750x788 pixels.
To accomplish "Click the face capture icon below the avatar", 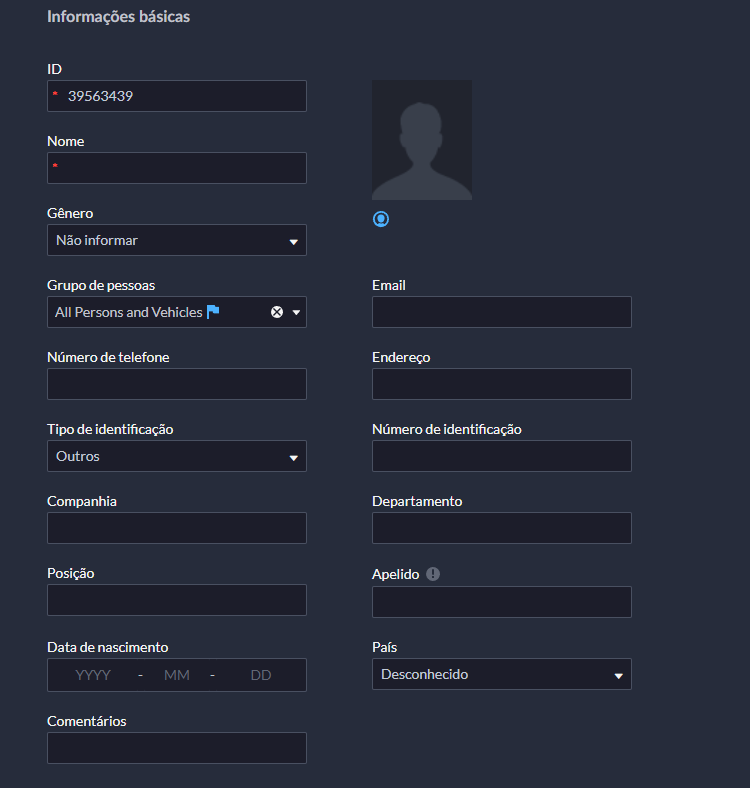I will point(380,219).
